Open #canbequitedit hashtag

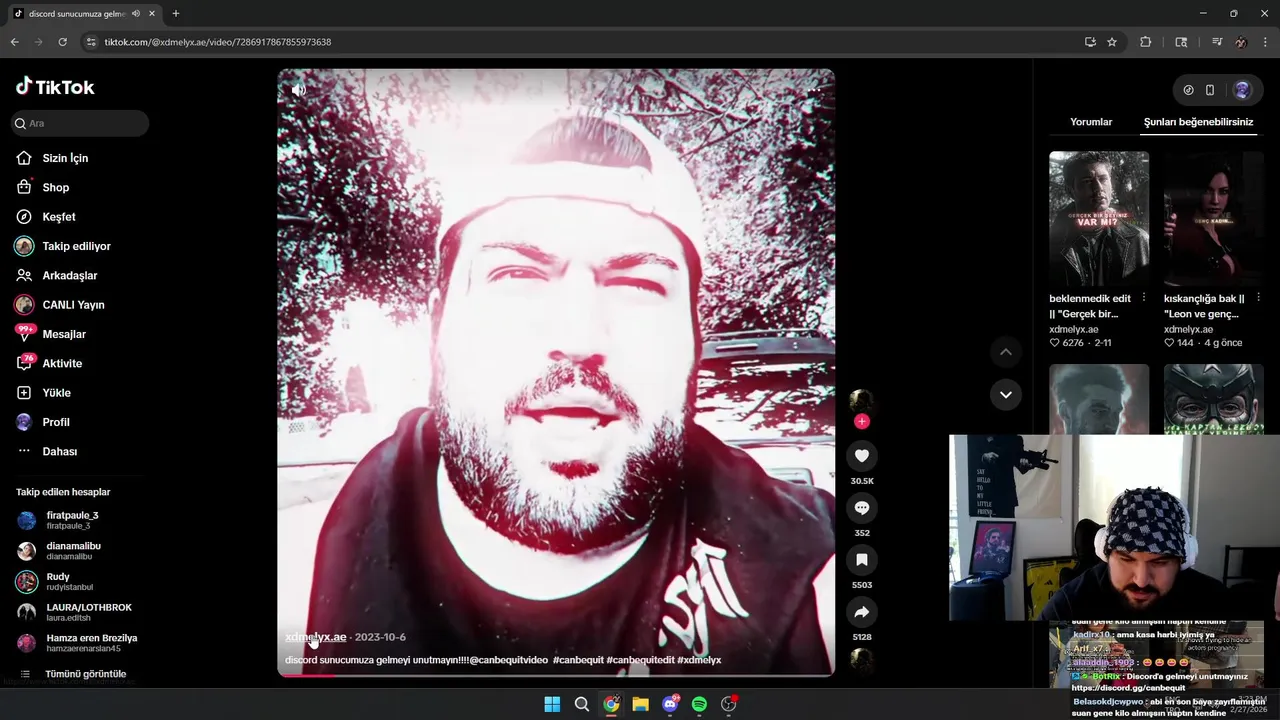click(x=640, y=660)
